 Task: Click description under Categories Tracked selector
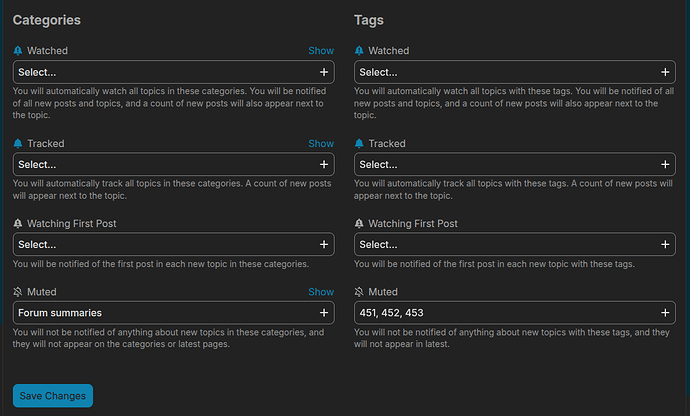click(x=172, y=190)
